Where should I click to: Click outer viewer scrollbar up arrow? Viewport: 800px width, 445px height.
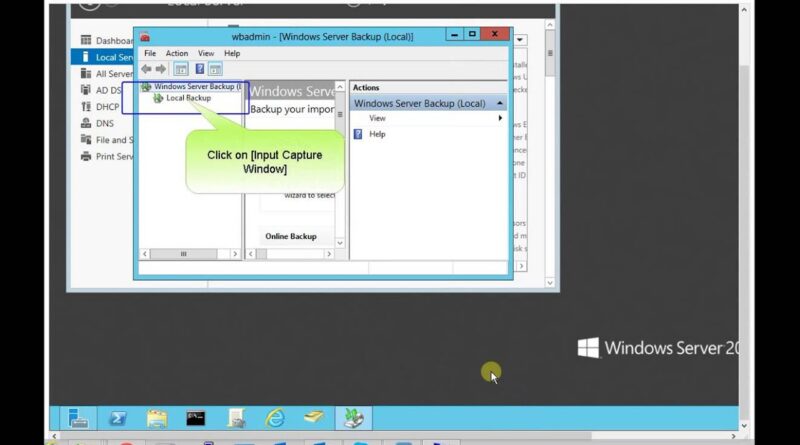tap(744, 10)
